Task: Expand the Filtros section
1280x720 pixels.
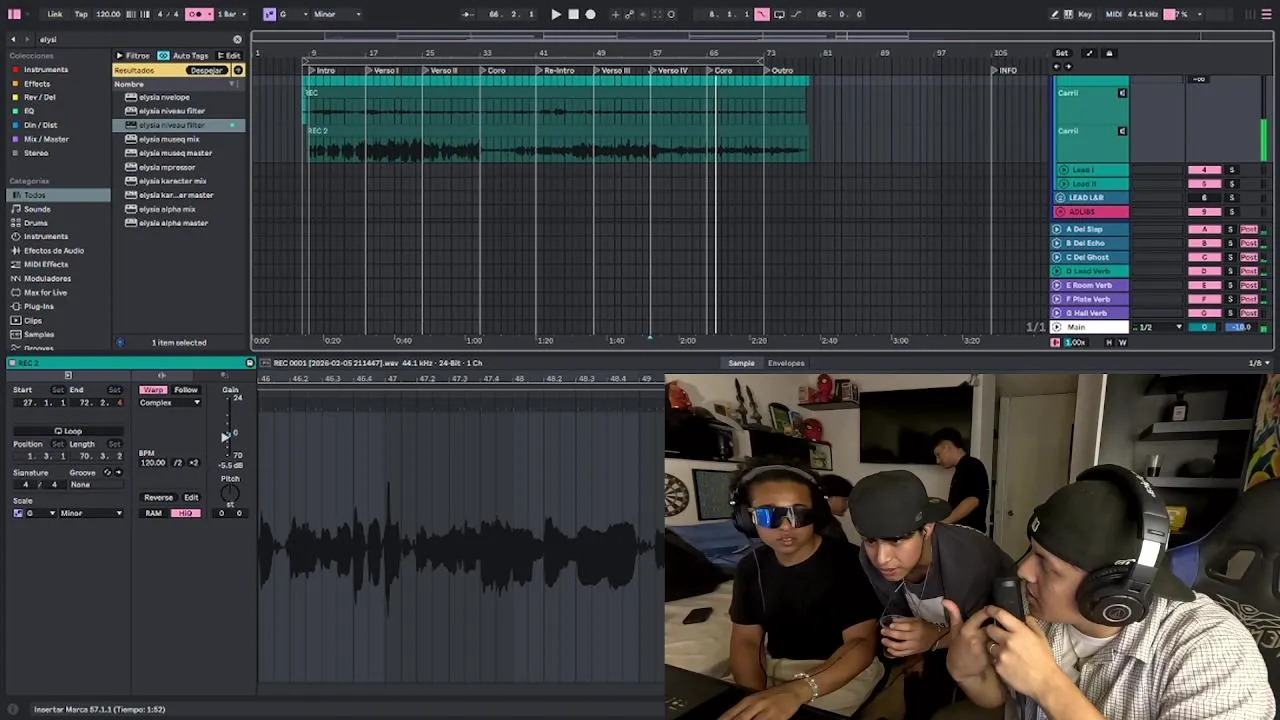Action: click(x=133, y=56)
